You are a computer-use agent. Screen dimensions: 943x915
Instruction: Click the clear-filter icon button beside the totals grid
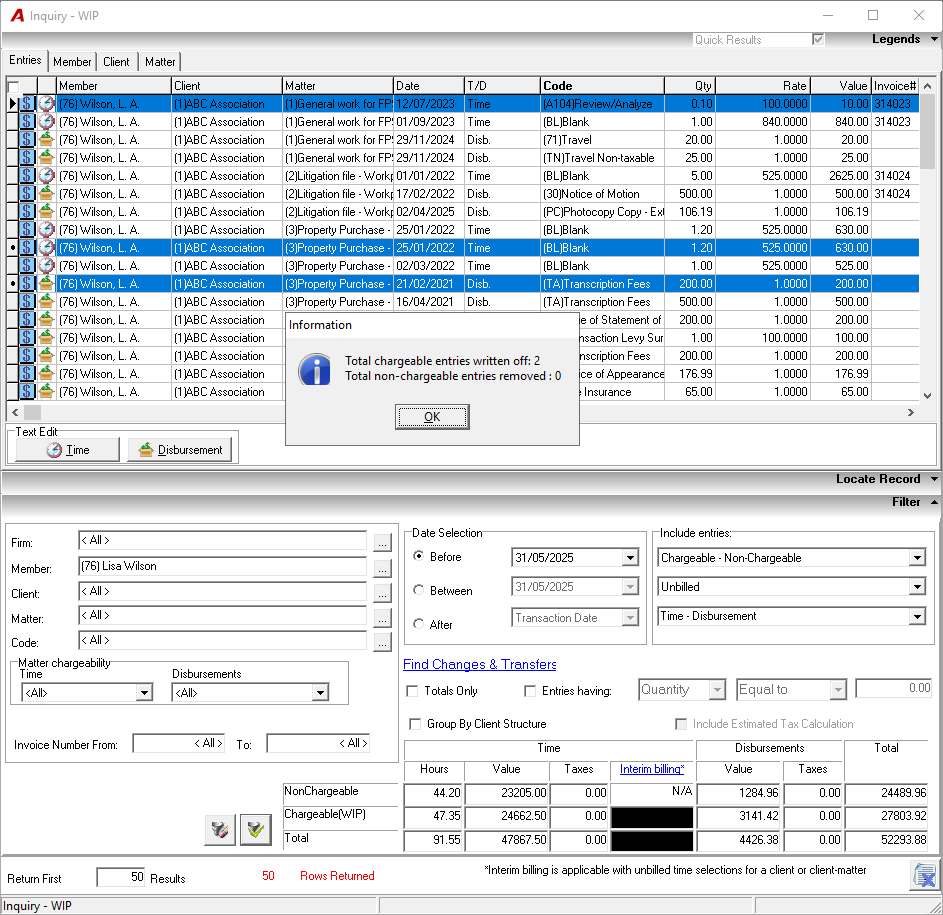[x=220, y=830]
